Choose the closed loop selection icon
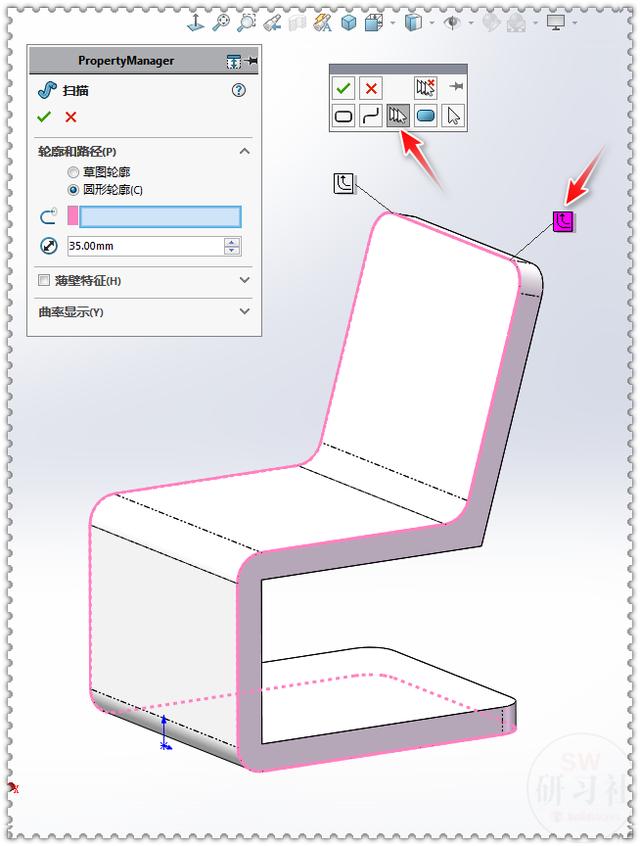640x846 pixels. pyautogui.click(x=343, y=115)
